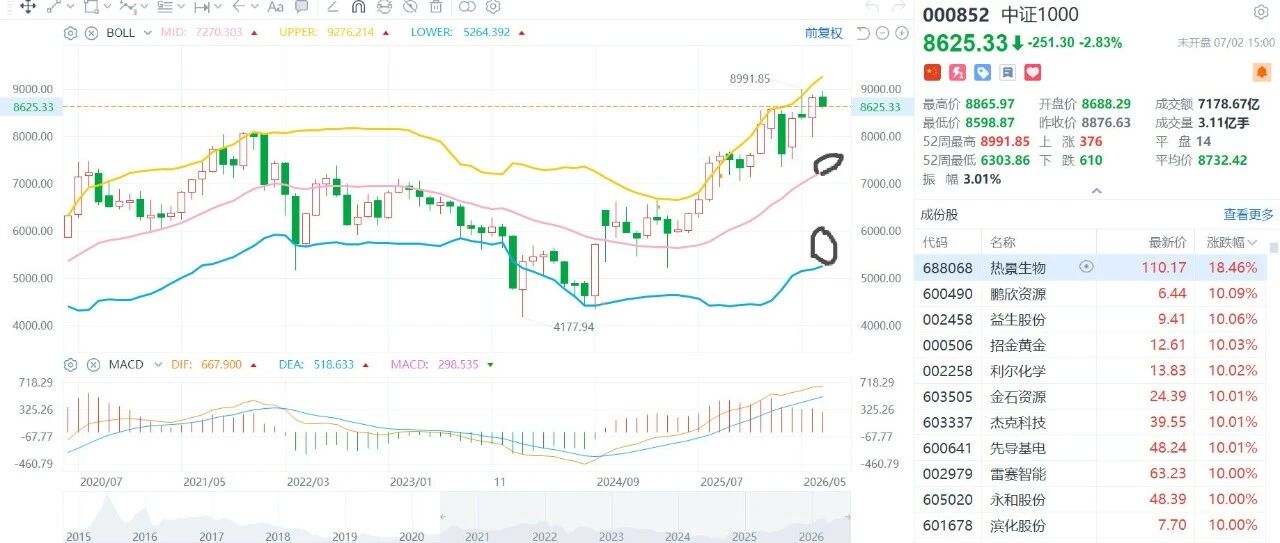Set price alert with bell icon
Screen dimensions: 1280x543
tap(1262, 73)
